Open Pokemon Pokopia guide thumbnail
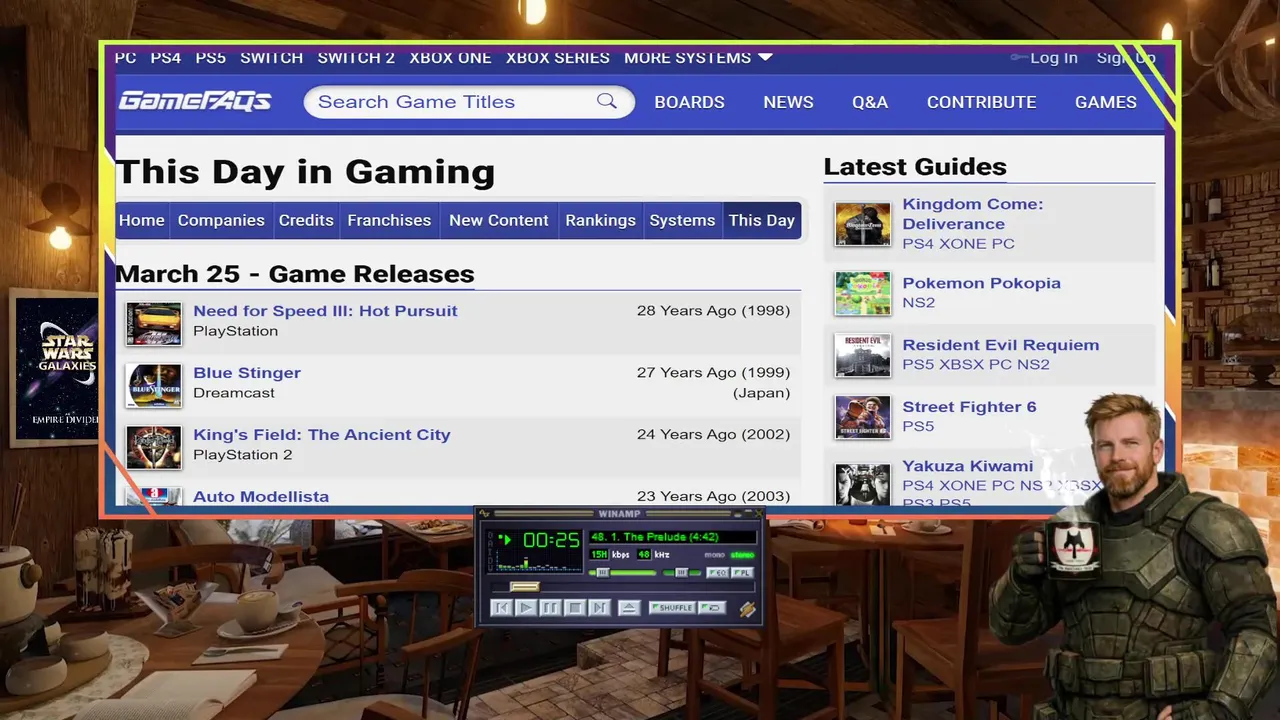Image resolution: width=1280 pixels, height=720 pixels. [863, 293]
